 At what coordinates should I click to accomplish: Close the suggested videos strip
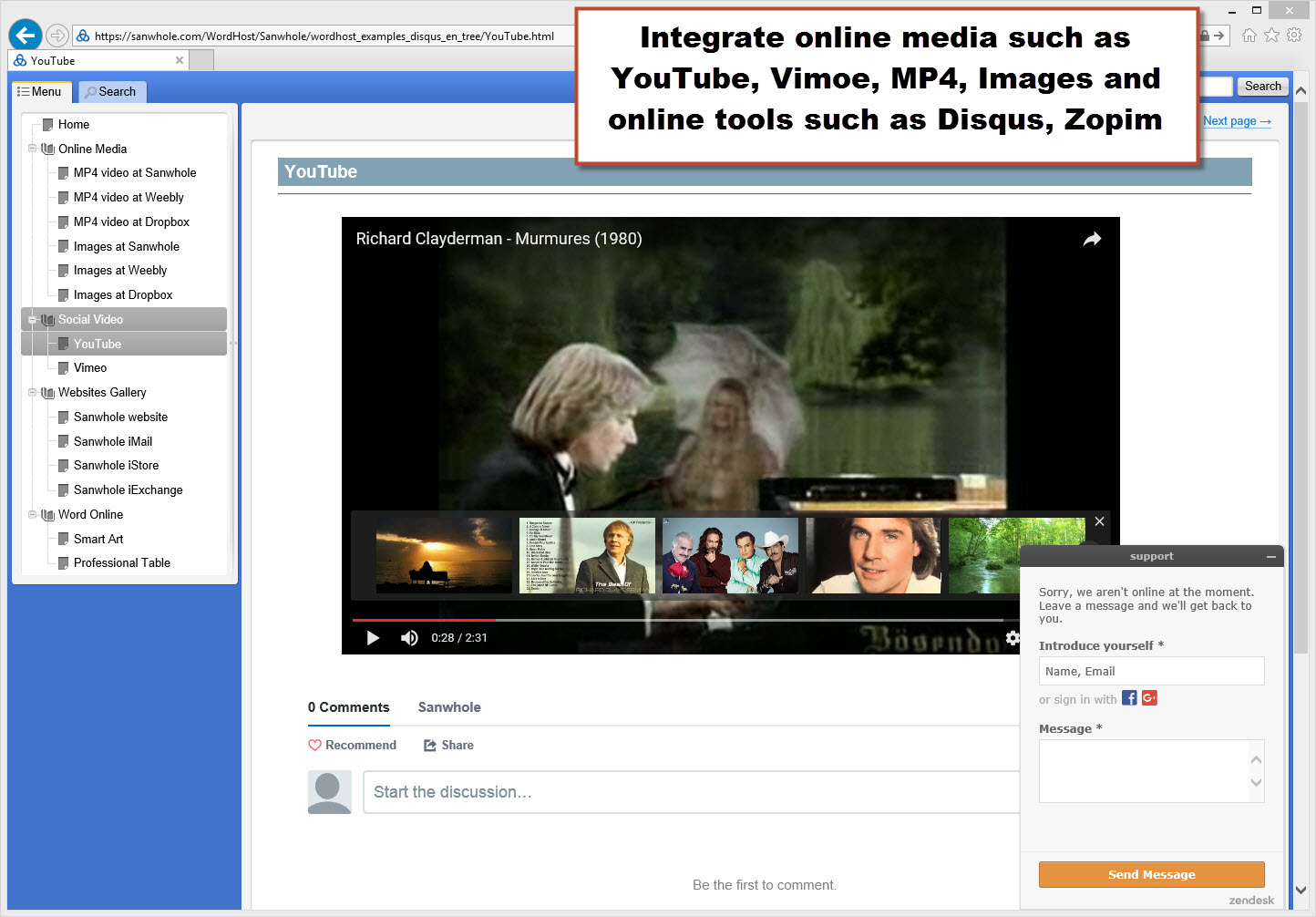click(1099, 521)
